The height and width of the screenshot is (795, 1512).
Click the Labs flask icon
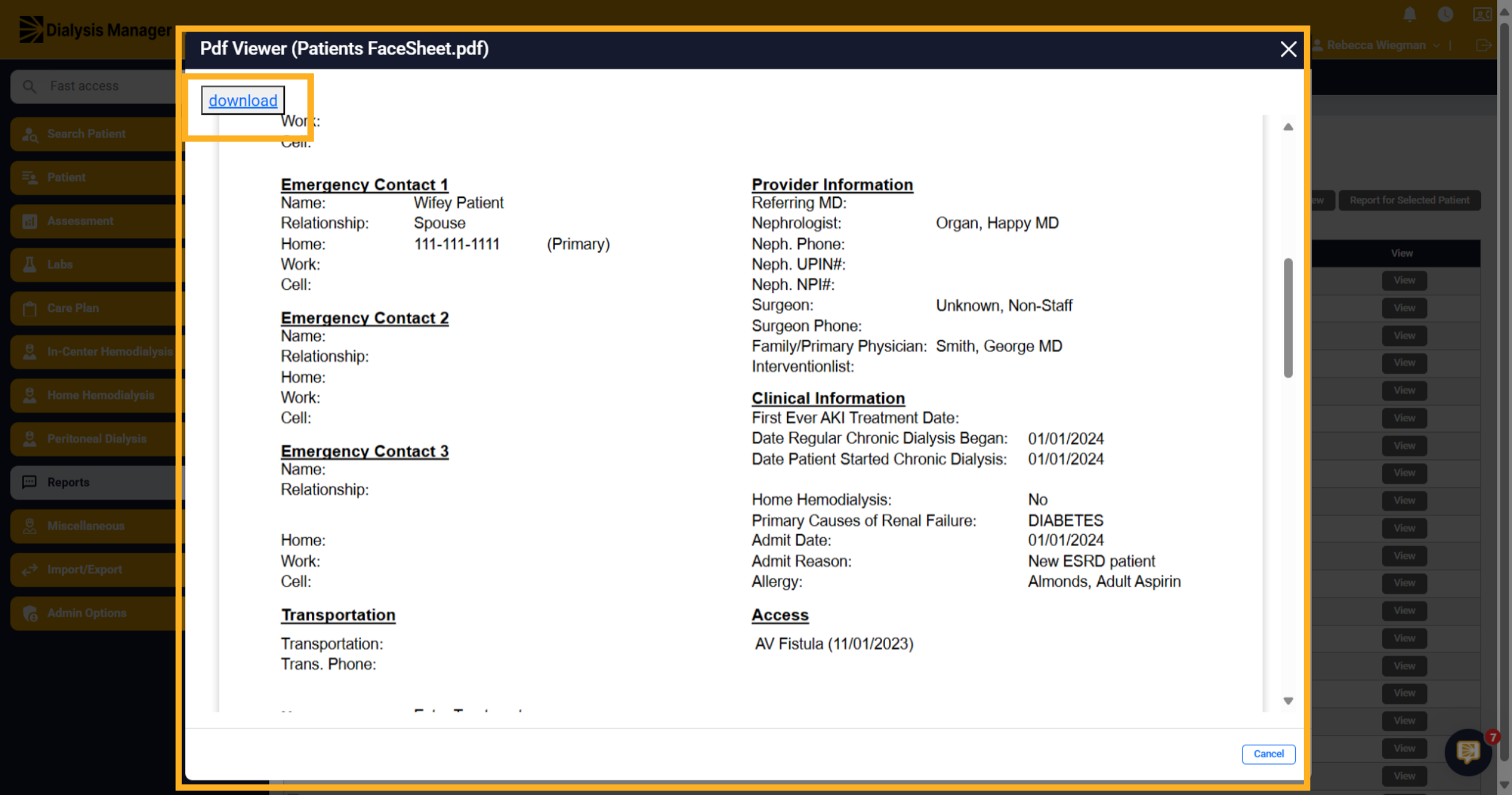30,265
